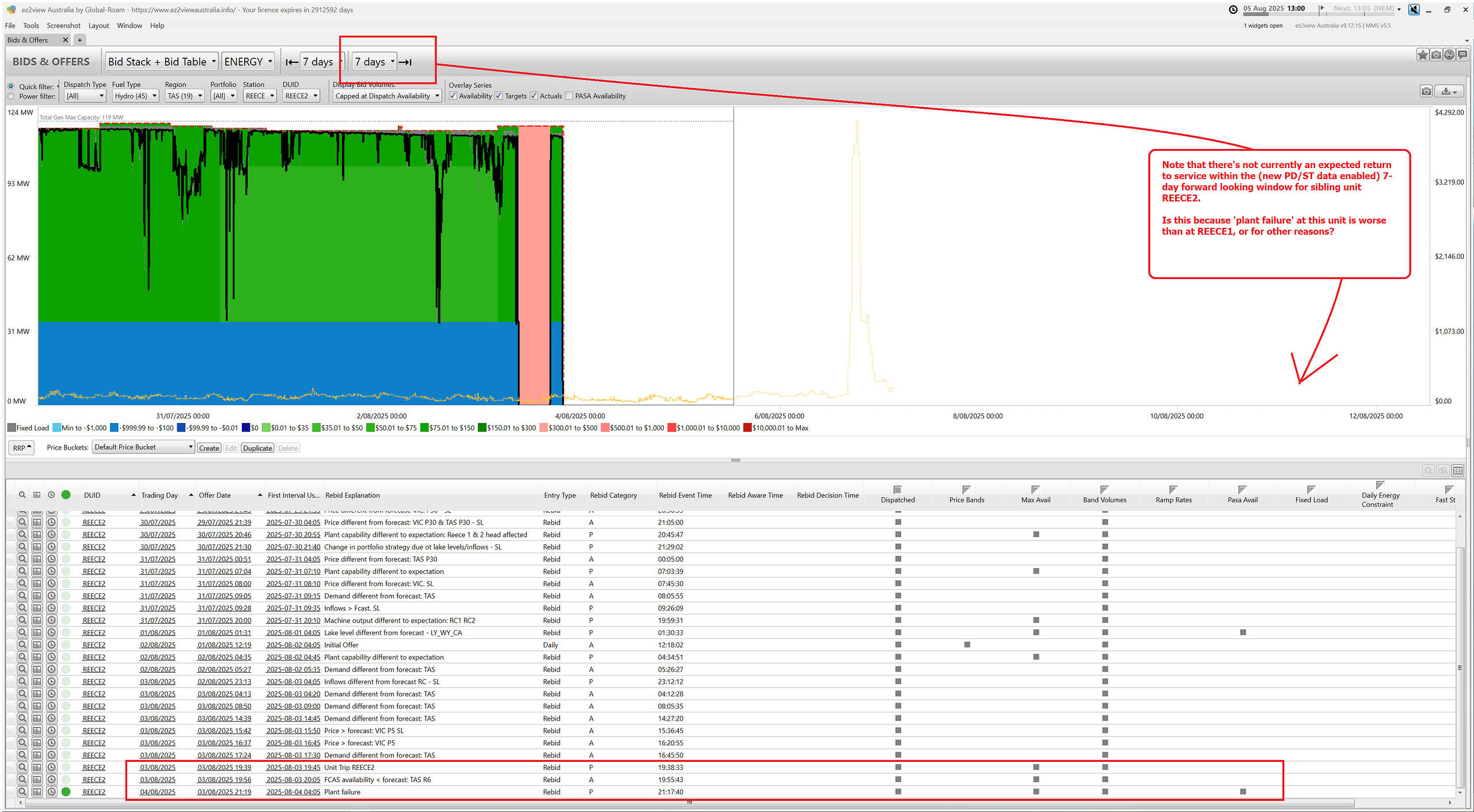Image resolution: width=1474 pixels, height=812 pixels.
Task: Click the play arrow before Next: 13:05
Action: tap(1322, 9)
